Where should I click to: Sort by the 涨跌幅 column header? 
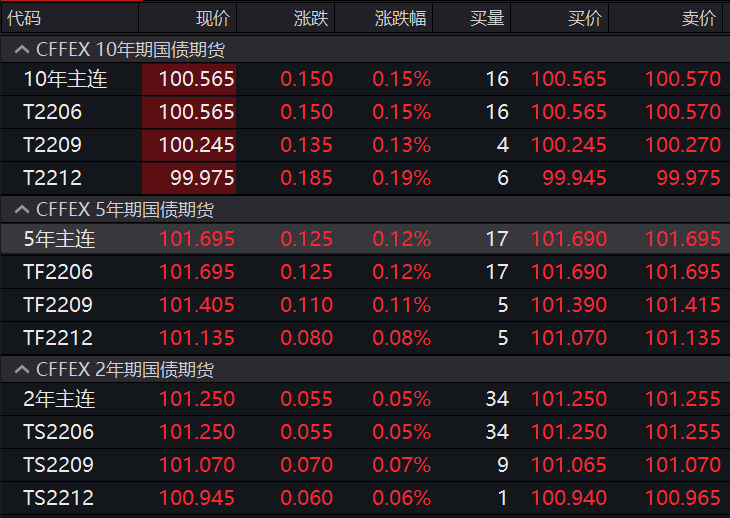401,17
